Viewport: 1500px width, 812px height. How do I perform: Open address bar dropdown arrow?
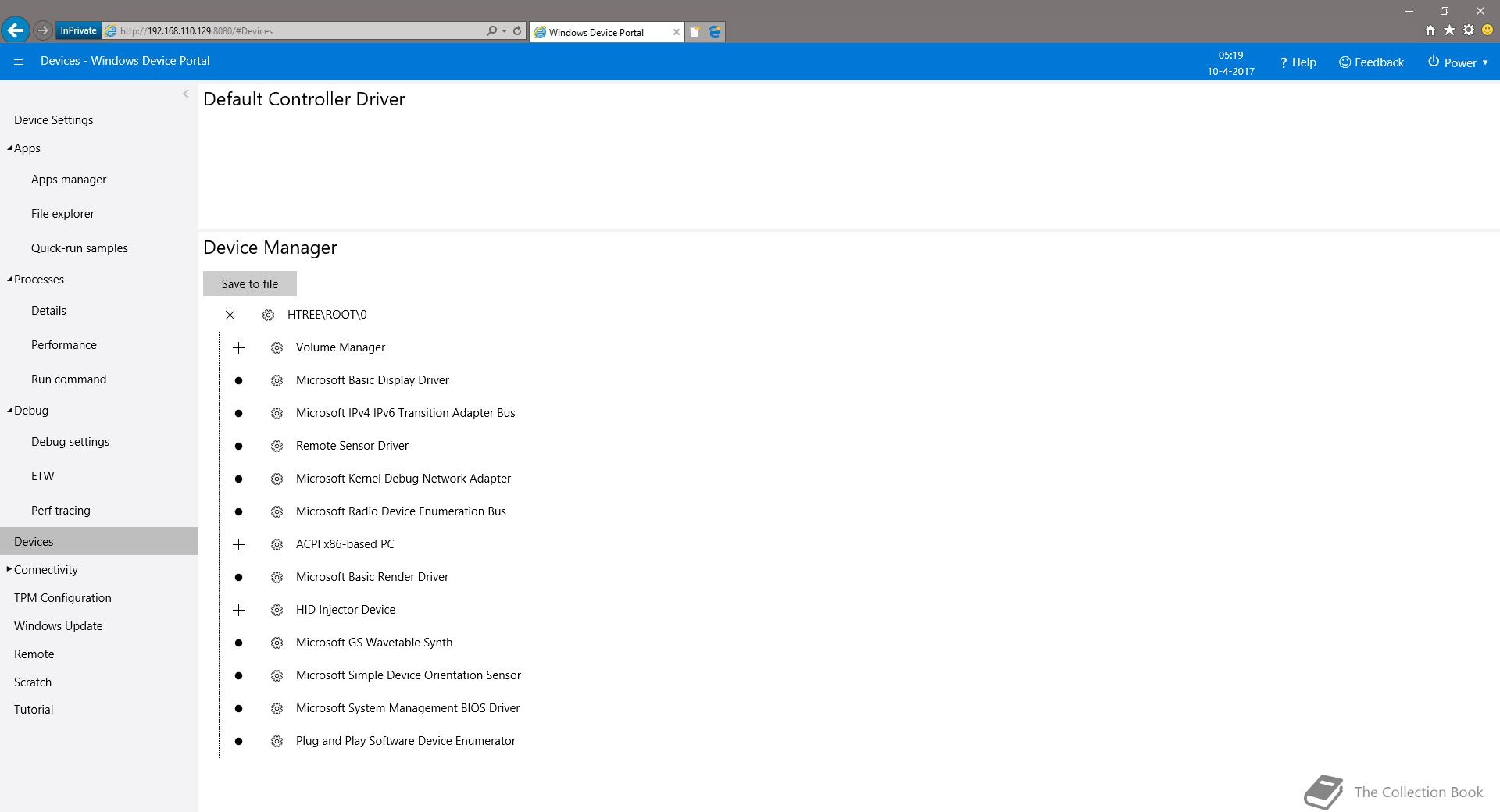[504, 31]
